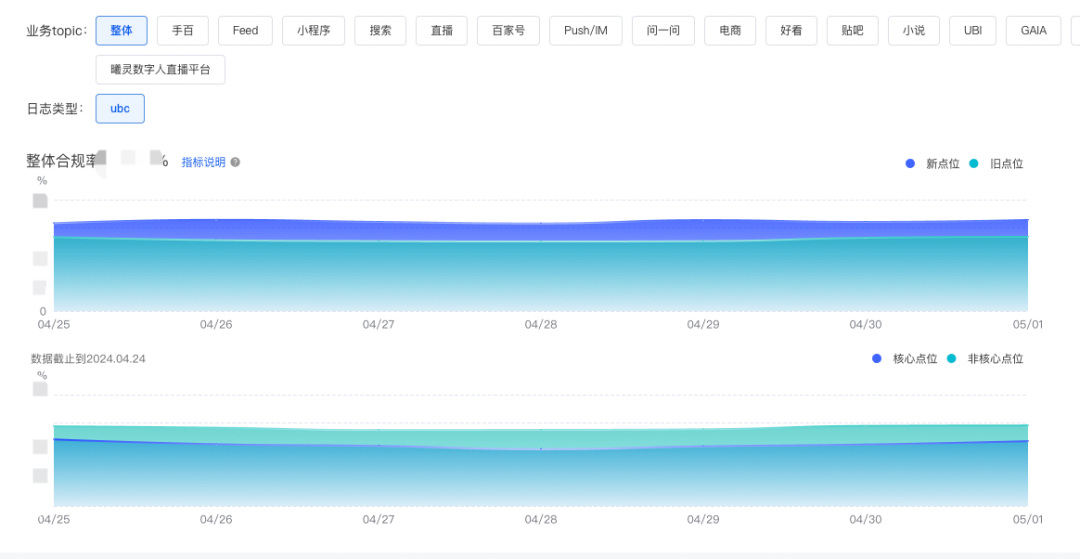Select the 直播 topic filter
The image size is (1080, 559).
click(441, 31)
